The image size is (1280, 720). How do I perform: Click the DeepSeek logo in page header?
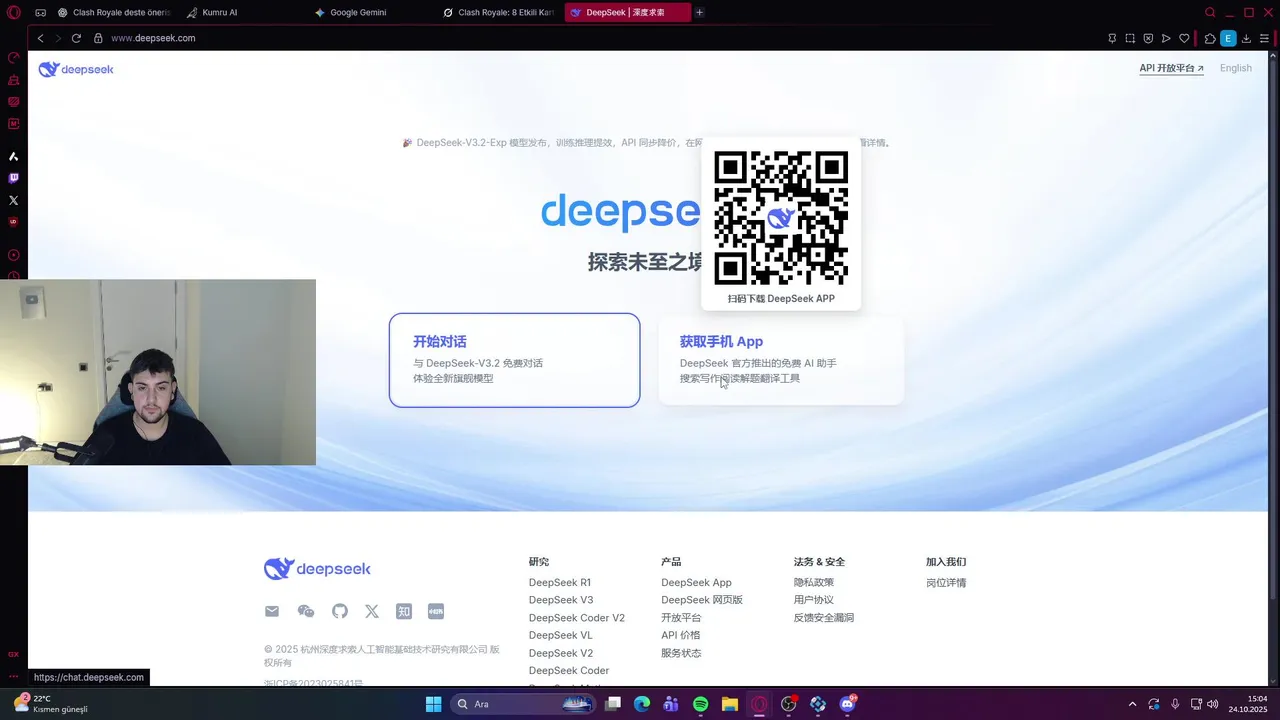76,69
